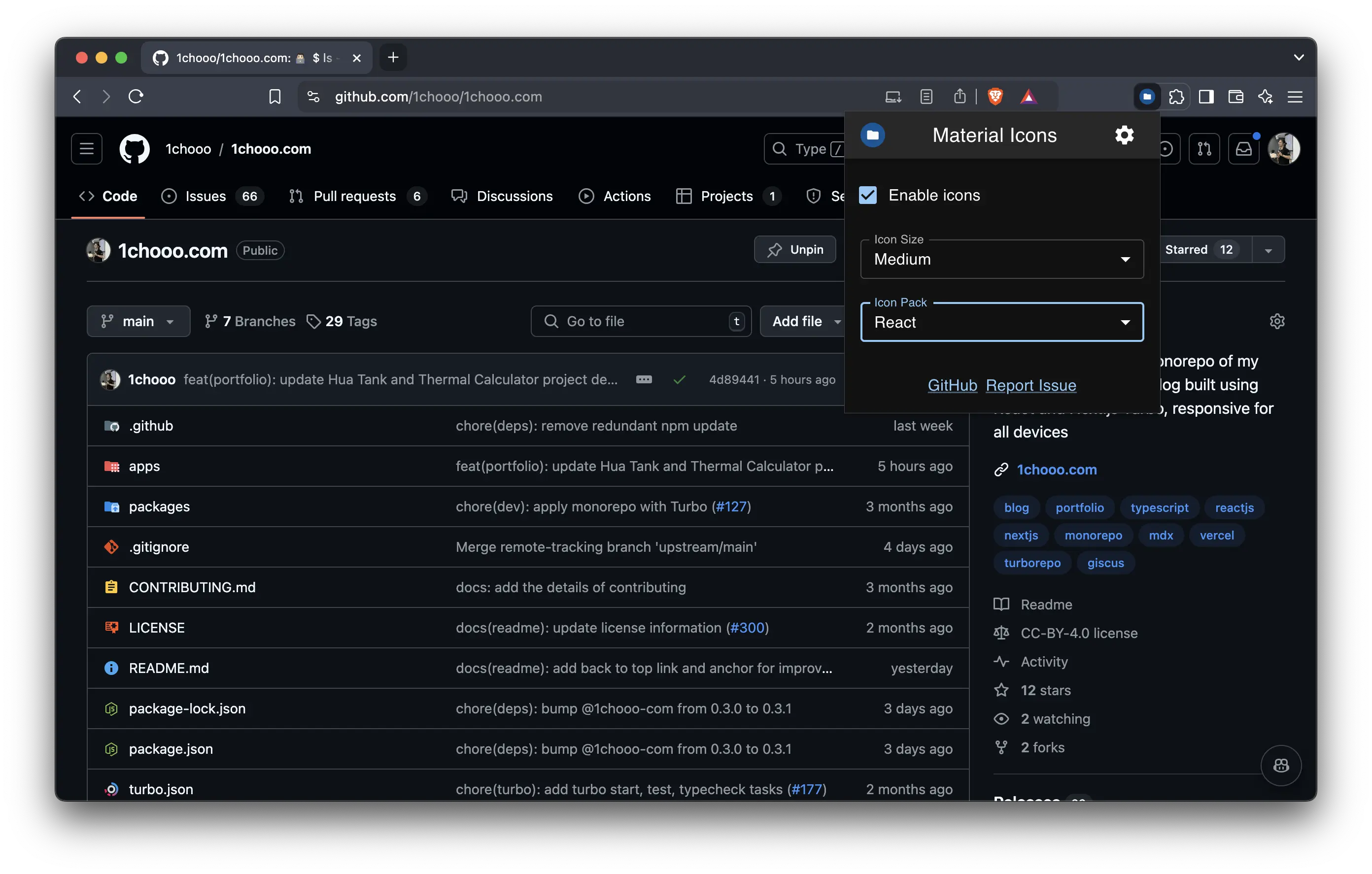Screen dimensions: 1372x874
Task: Click the turborepo topic tag
Action: coord(1032,563)
